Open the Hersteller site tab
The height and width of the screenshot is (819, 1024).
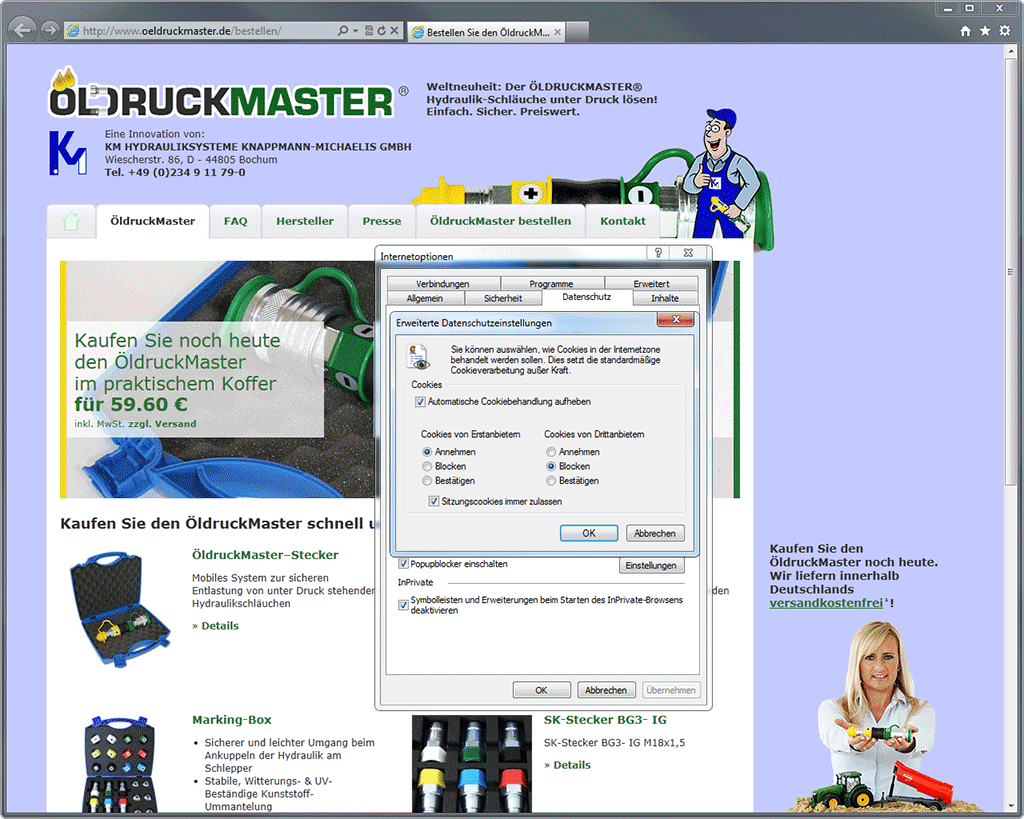[x=304, y=221]
